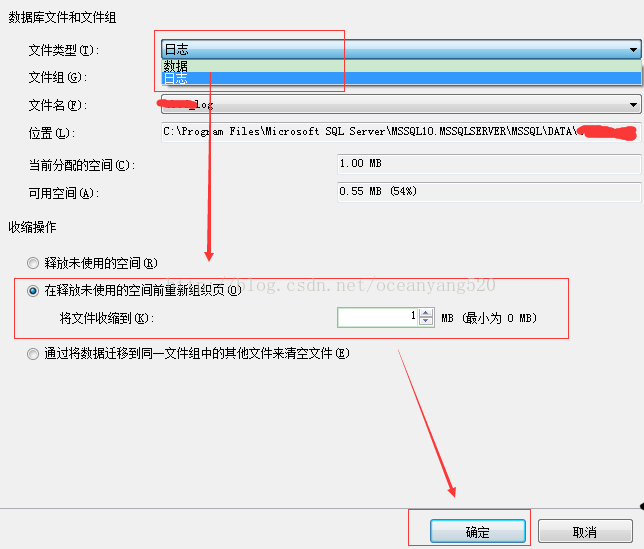644x549 pixels.
Task: Click the 数据库文件和文件组 section heading
Action: pos(62,17)
